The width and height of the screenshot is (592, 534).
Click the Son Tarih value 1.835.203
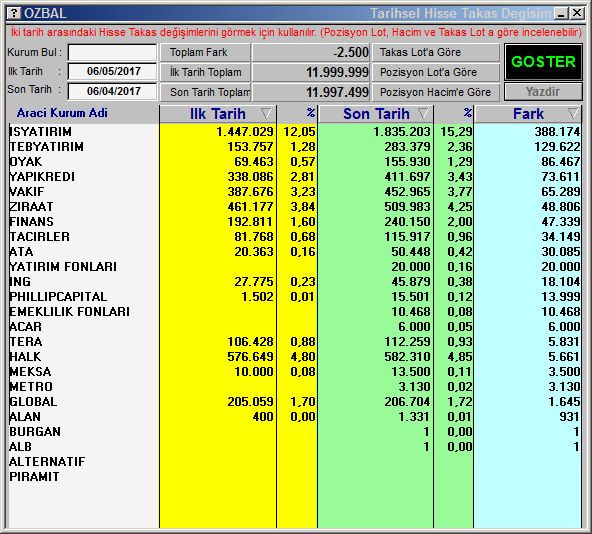tap(402, 131)
